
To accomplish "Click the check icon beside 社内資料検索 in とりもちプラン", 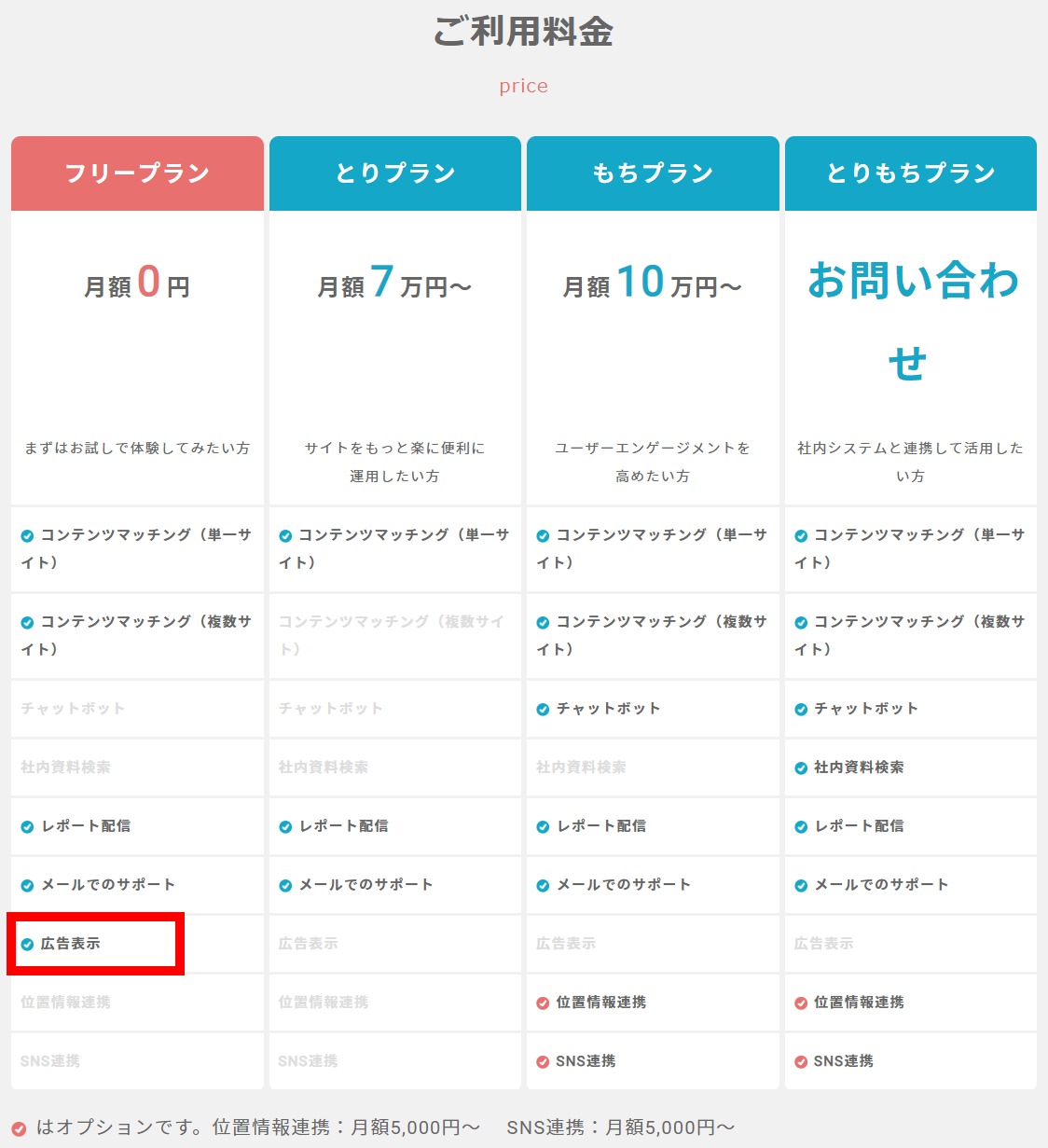I will 801,768.
